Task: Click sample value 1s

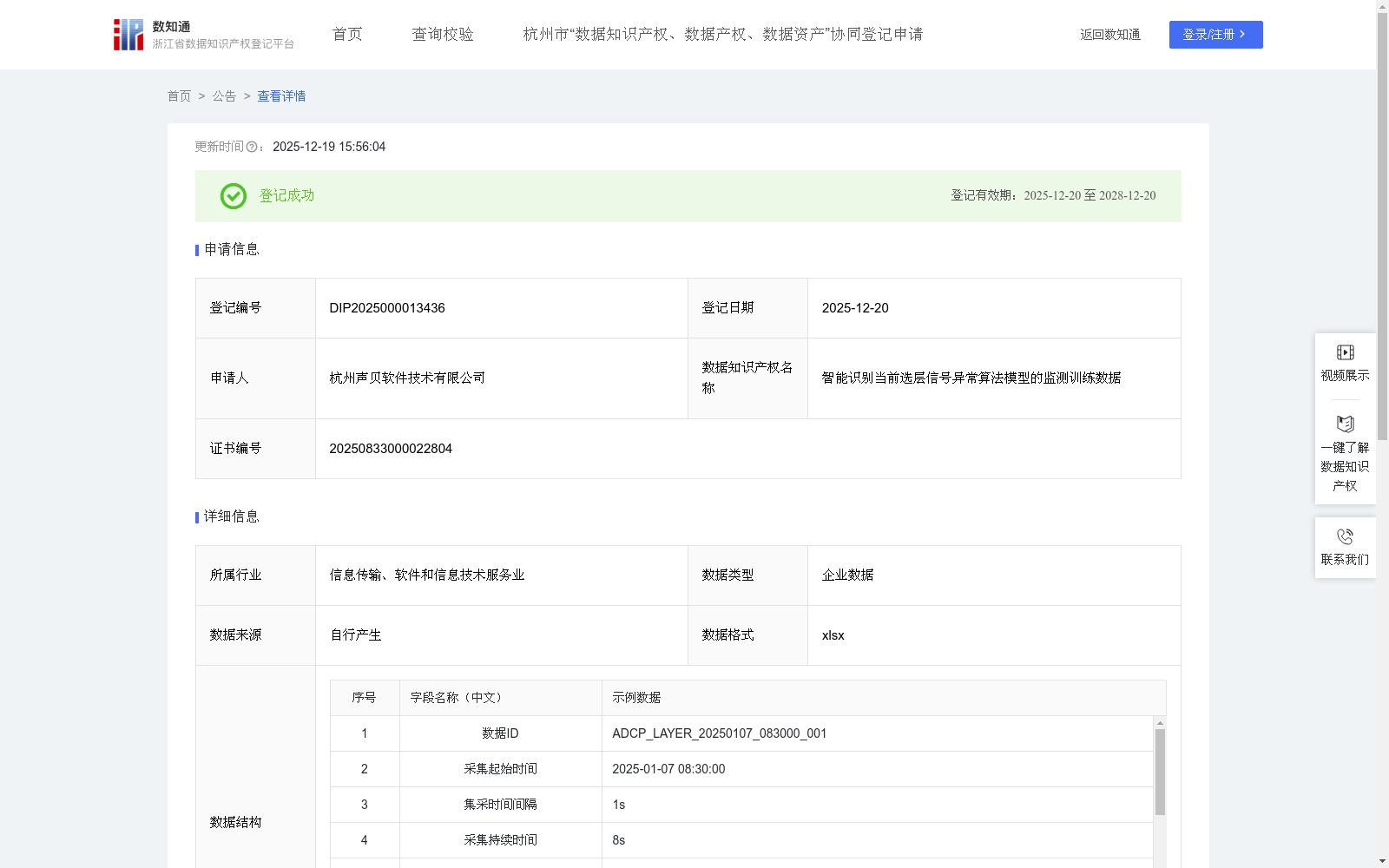Action: (x=619, y=805)
